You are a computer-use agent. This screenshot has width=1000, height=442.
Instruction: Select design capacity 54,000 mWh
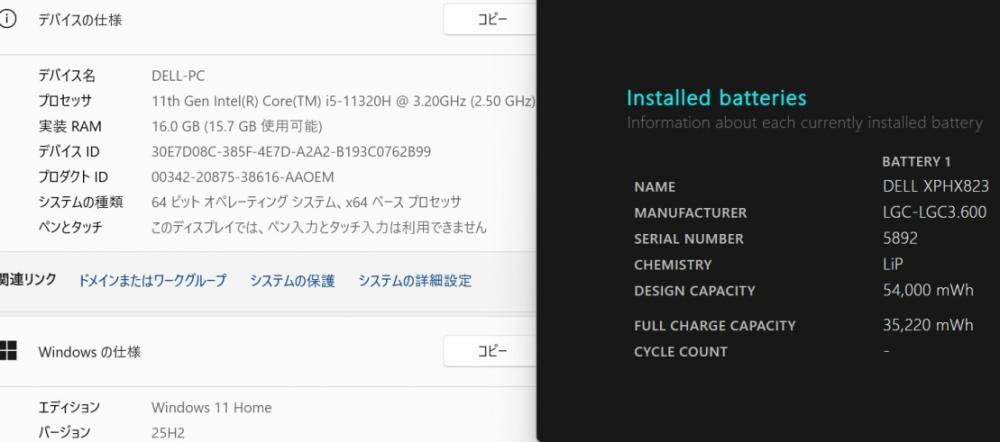pos(928,291)
